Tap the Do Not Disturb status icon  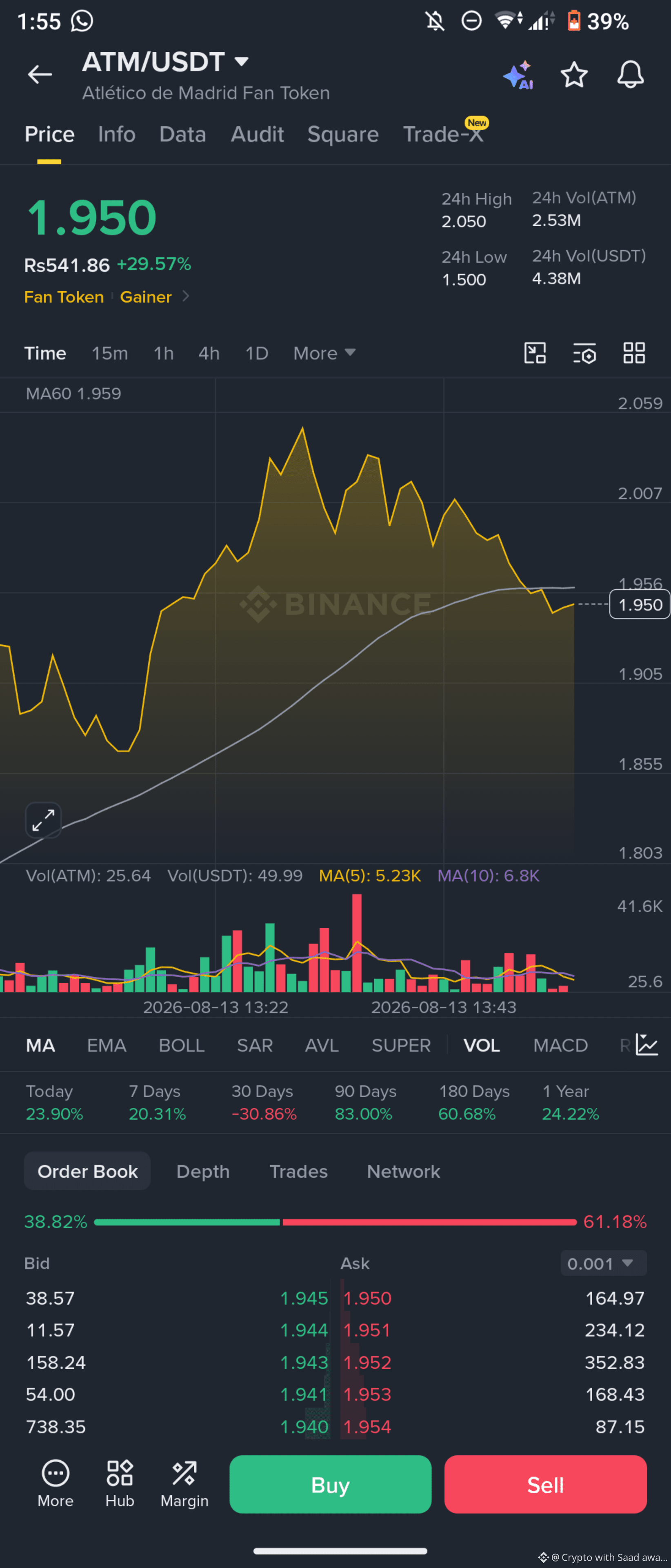[471, 21]
